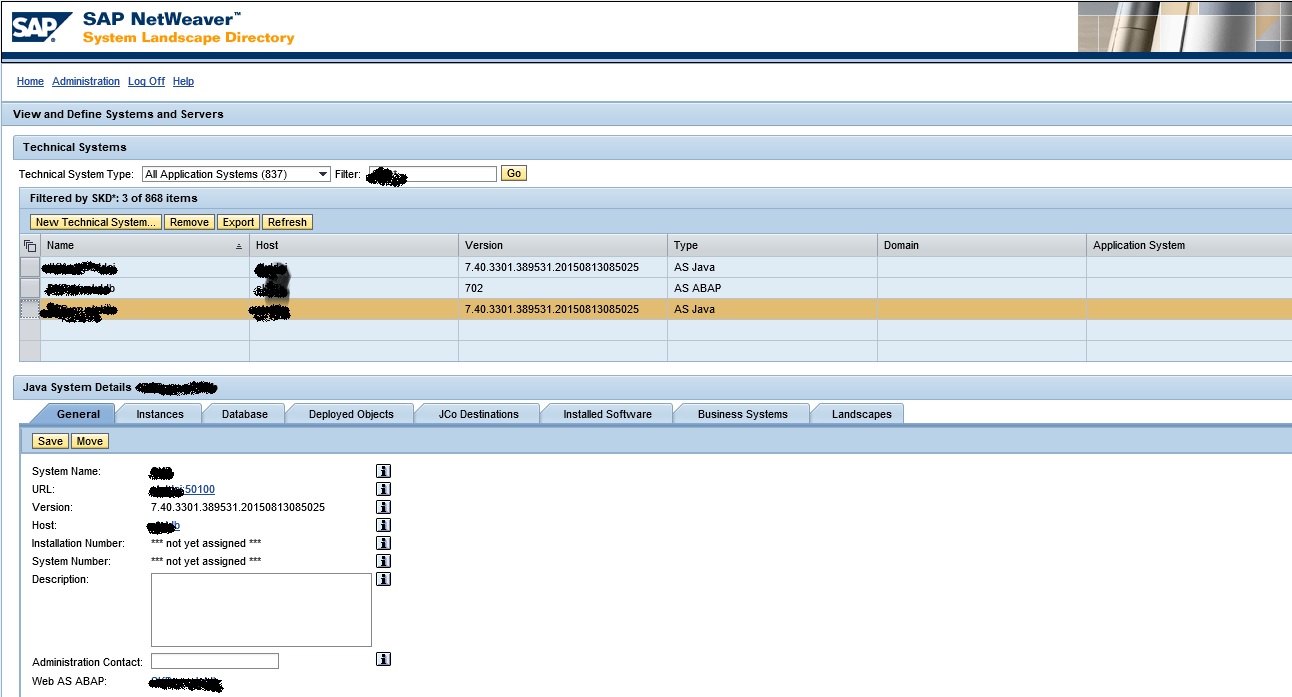The width and height of the screenshot is (1292, 697).
Task: Click info icon beside Administration Contact
Action: [383, 660]
